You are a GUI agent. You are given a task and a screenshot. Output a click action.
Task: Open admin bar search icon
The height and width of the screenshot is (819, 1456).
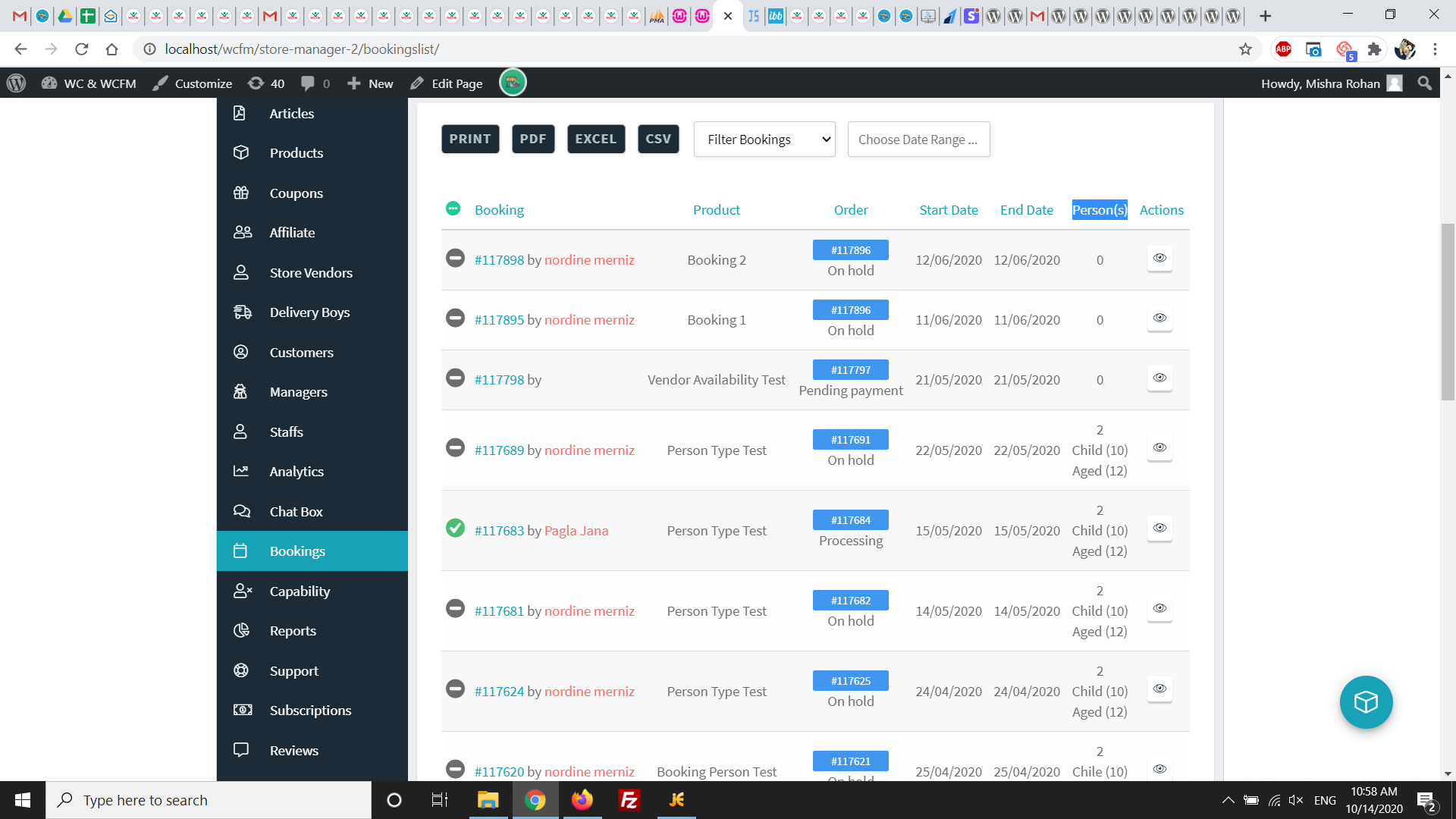coord(1425,83)
